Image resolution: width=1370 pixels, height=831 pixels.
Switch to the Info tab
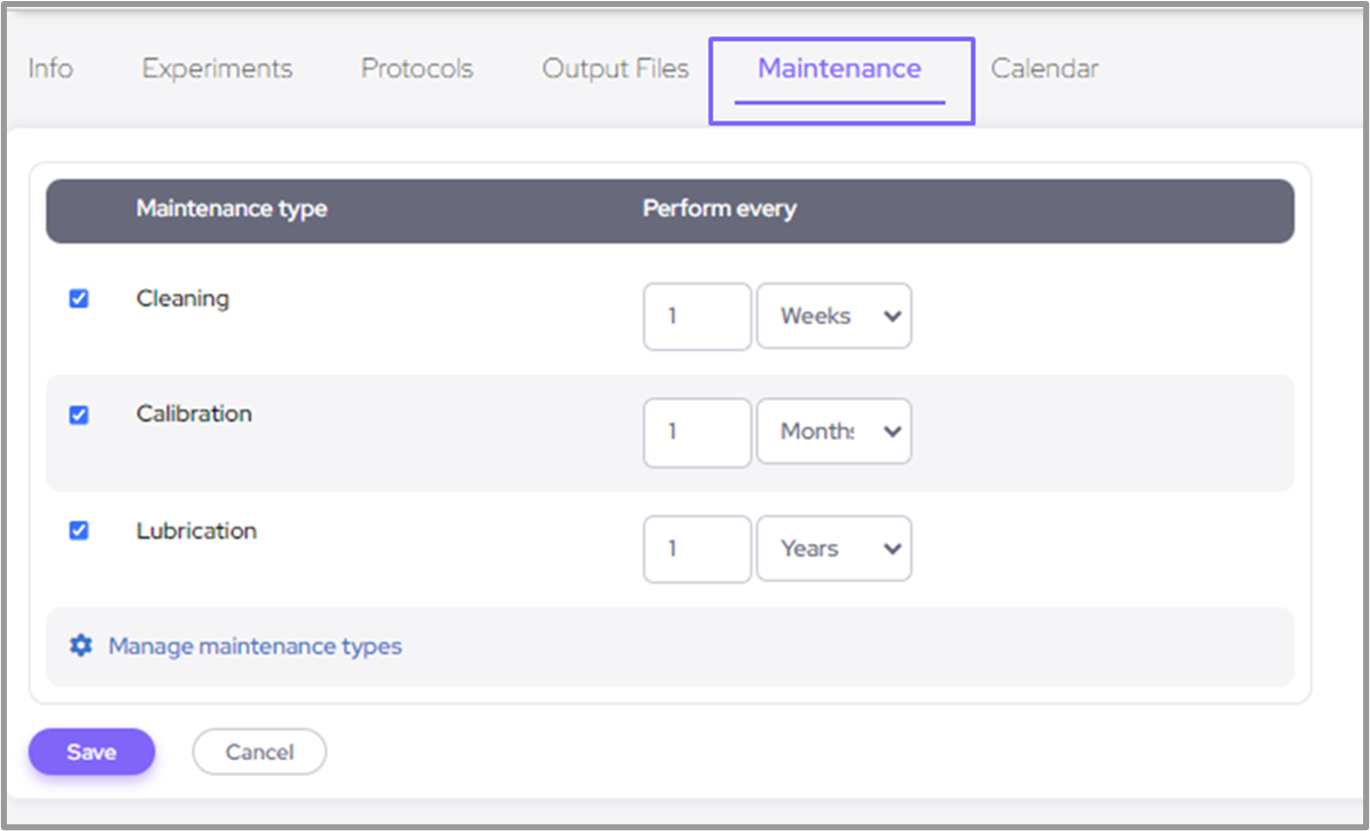[x=50, y=69]
